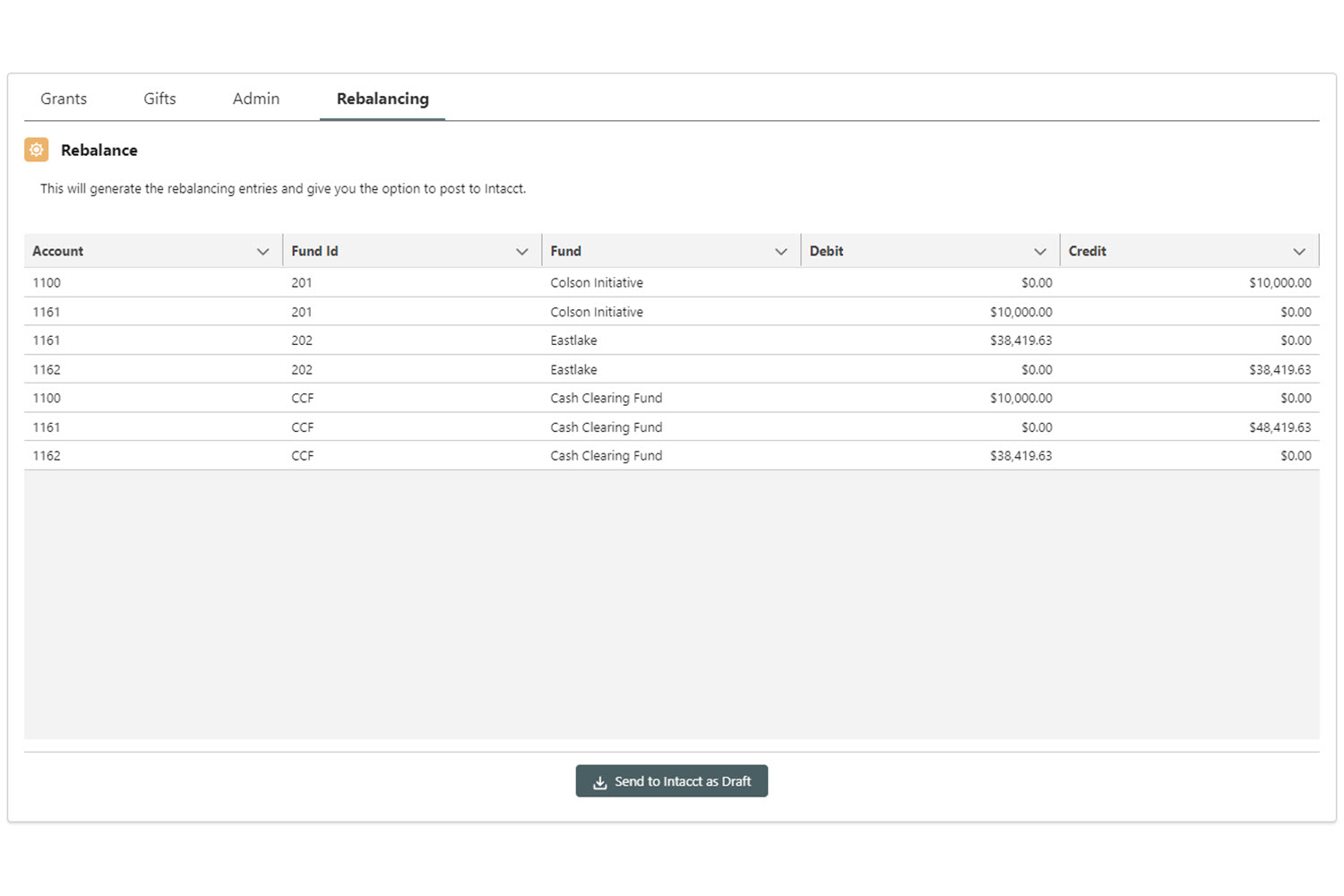This screenshot has width=1344, height=896.
Task: Open the Credit column dropdown chevron
Action: point(1299,252)
